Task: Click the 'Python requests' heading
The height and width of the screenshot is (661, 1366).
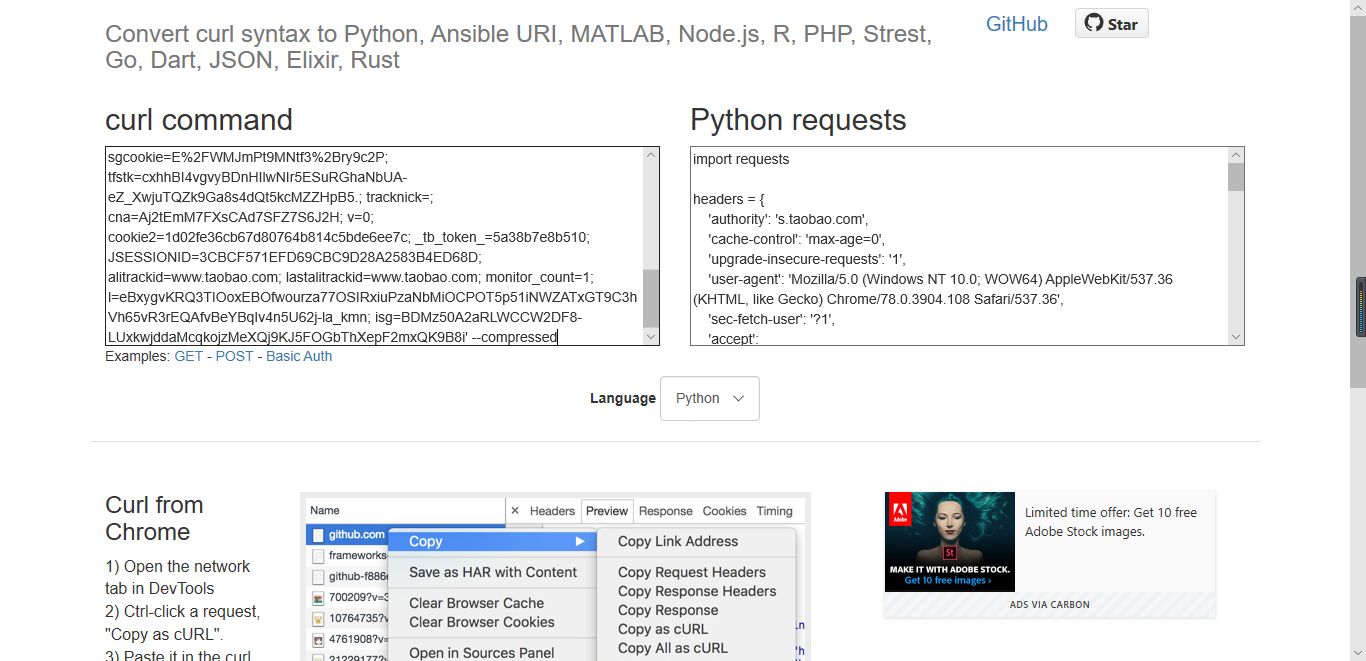Action: [798, 120]
